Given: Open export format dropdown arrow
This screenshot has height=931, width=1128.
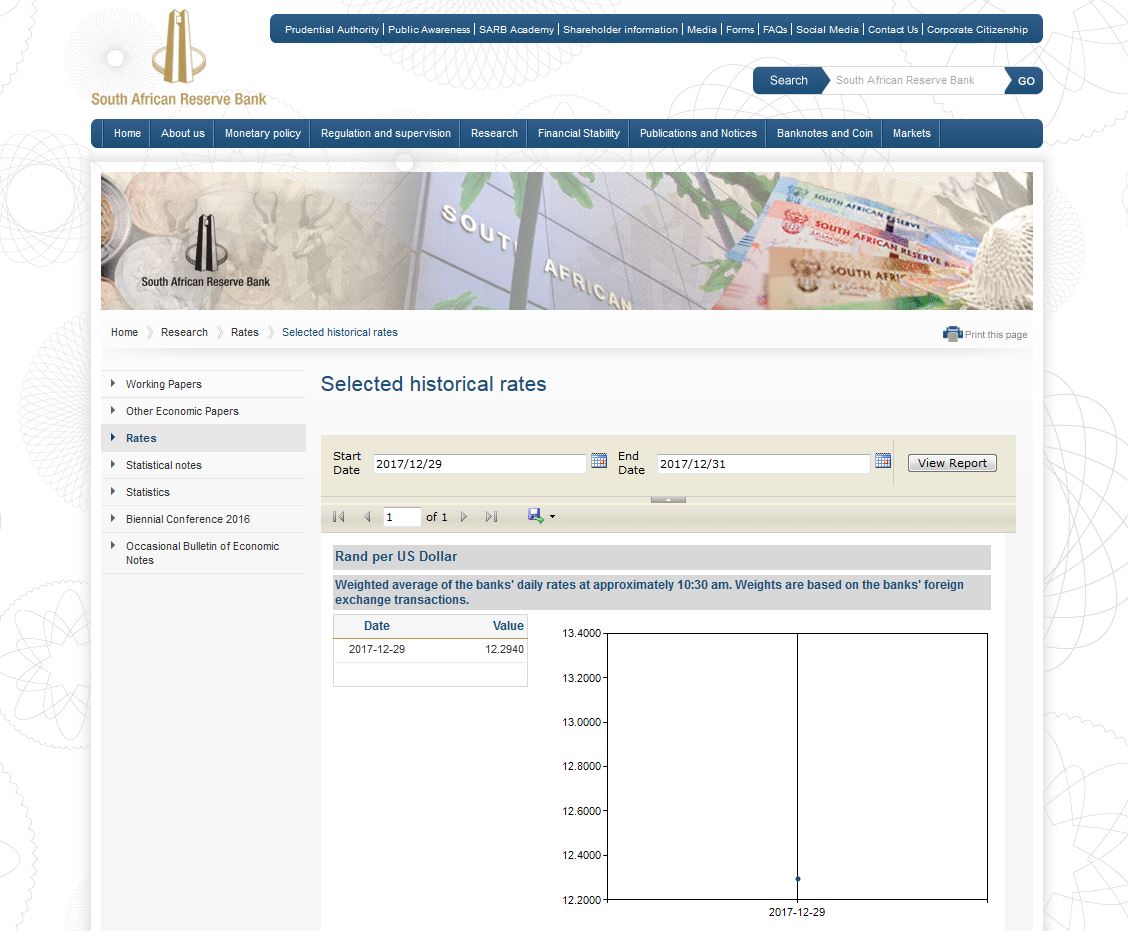Looking at the screenshot, I should click(552, 517).
